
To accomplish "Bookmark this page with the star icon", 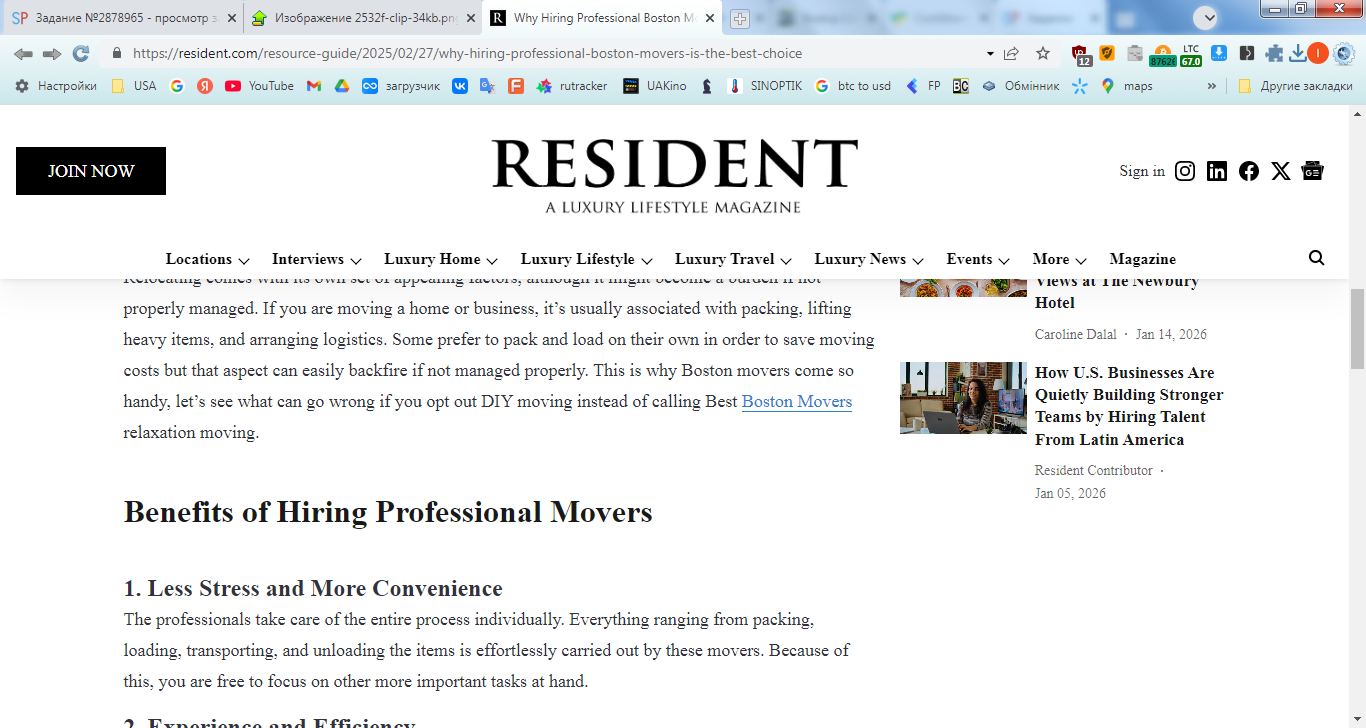I will (x=1043, y=53).
